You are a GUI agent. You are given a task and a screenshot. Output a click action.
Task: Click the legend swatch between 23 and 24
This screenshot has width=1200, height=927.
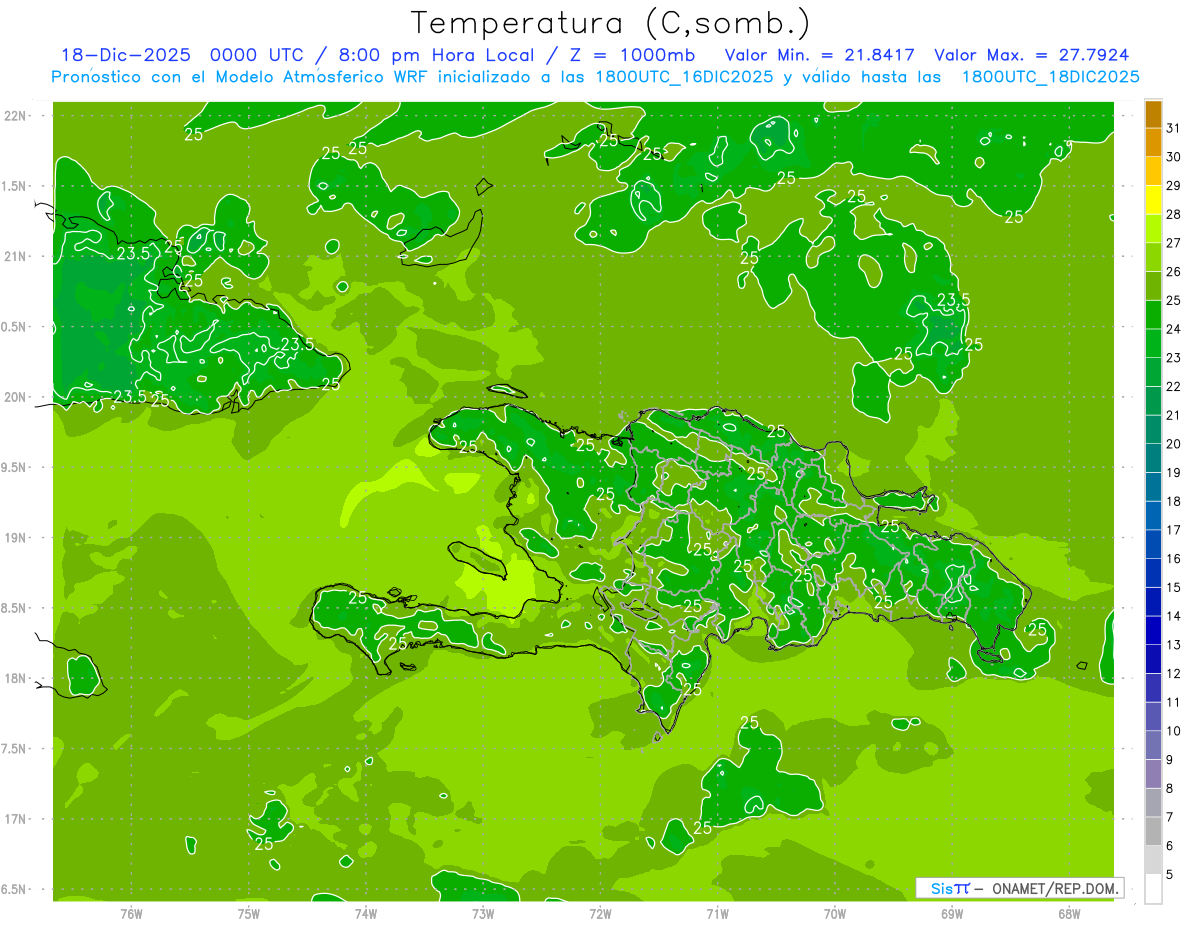tap(1153, 344)
